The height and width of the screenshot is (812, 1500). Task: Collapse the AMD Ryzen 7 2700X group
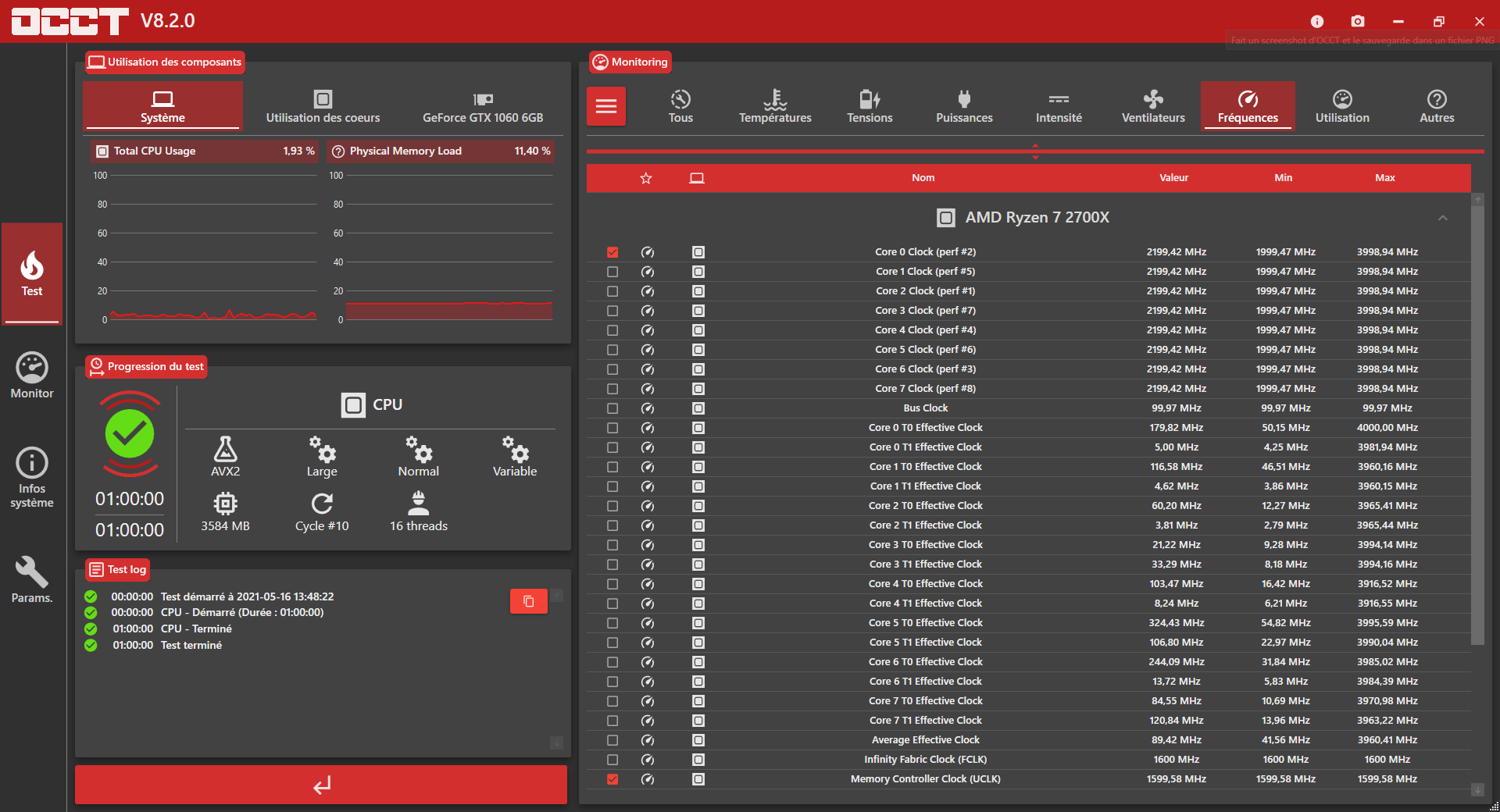(x=1443, y=218)
